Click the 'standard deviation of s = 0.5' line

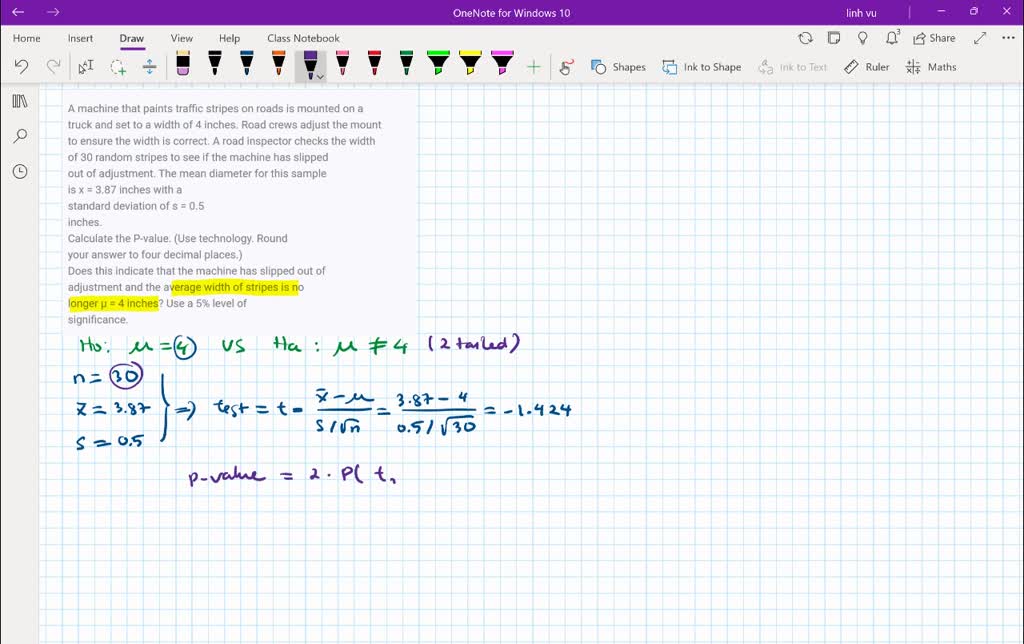pyautogui.click(x=136, y=206)
